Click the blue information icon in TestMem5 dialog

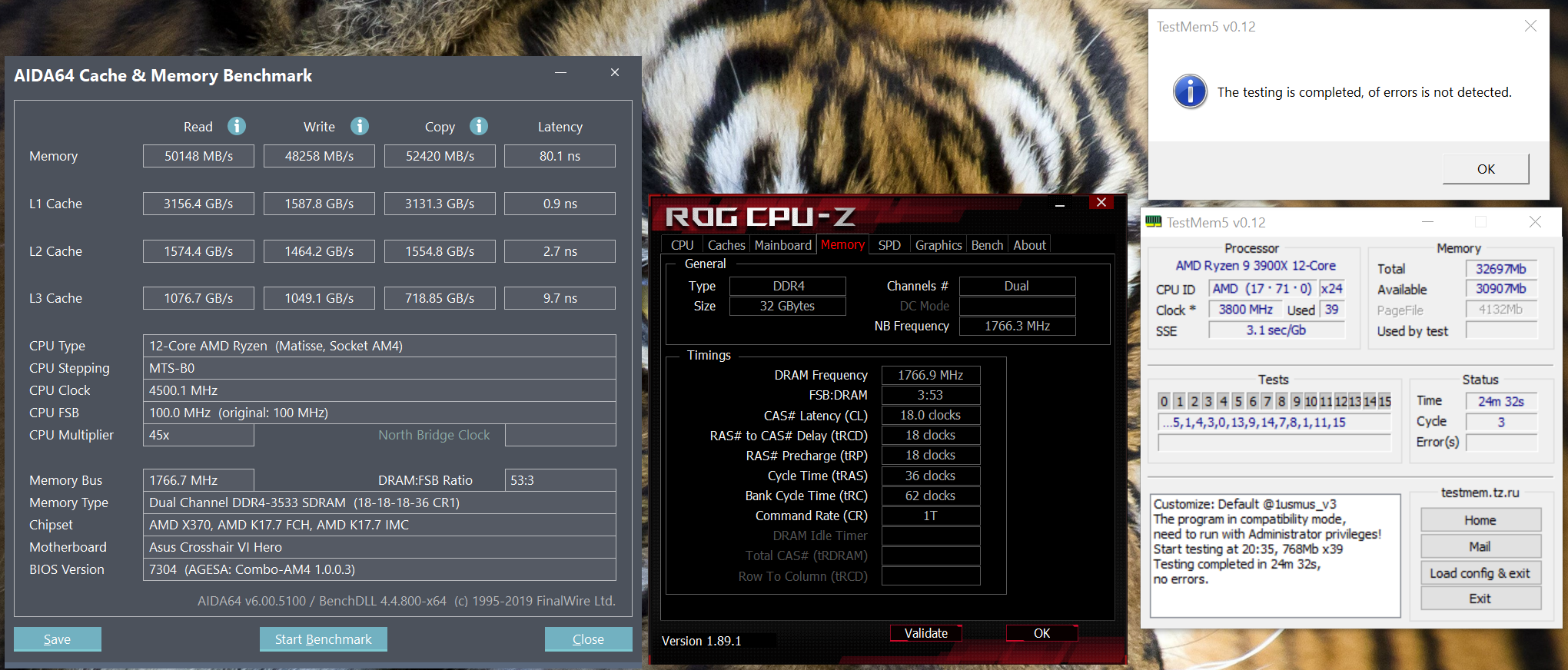(x=1190, y=92)
